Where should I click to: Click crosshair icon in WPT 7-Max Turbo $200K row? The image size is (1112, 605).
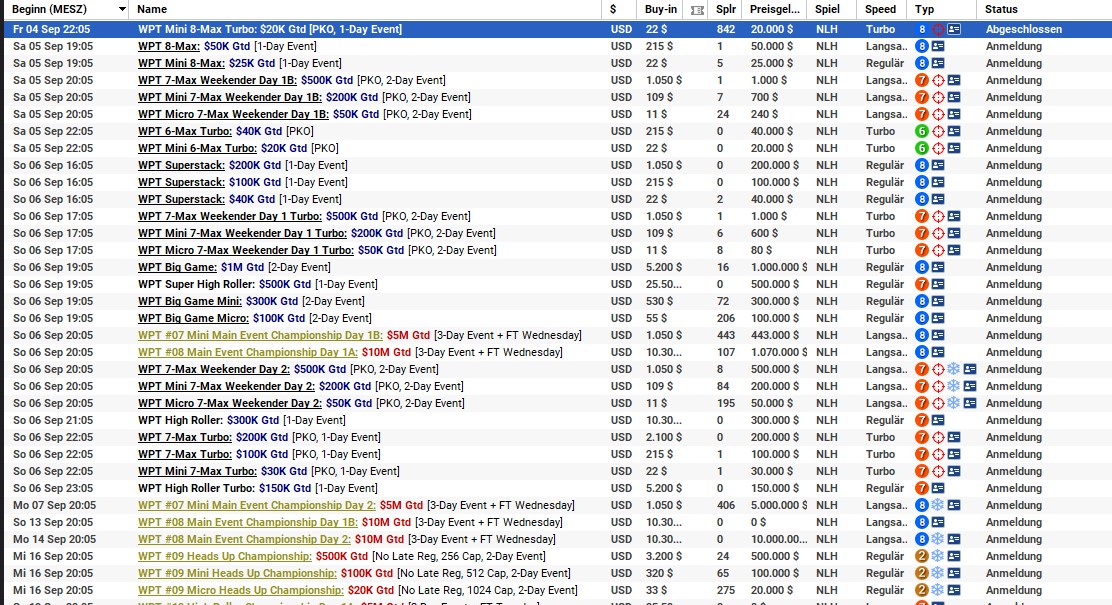(938, 438)
